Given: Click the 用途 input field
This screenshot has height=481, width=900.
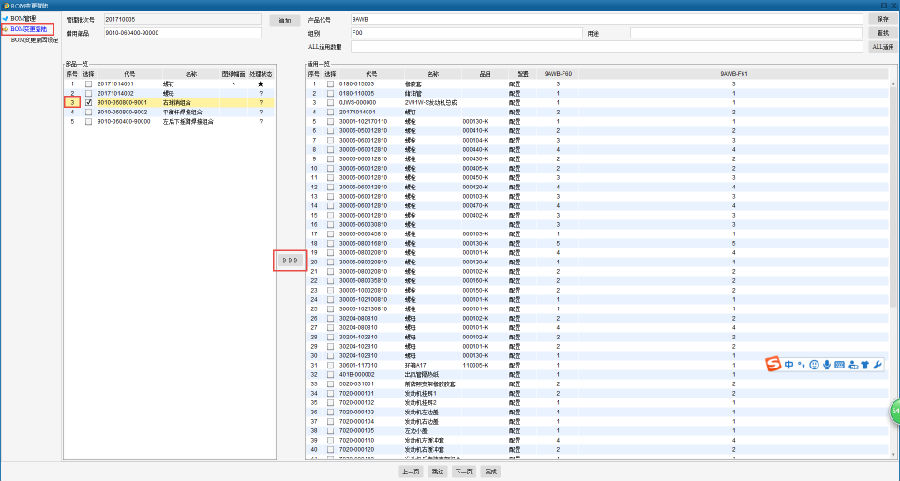Looking at the screenshot, I should [x=745, y=33].
